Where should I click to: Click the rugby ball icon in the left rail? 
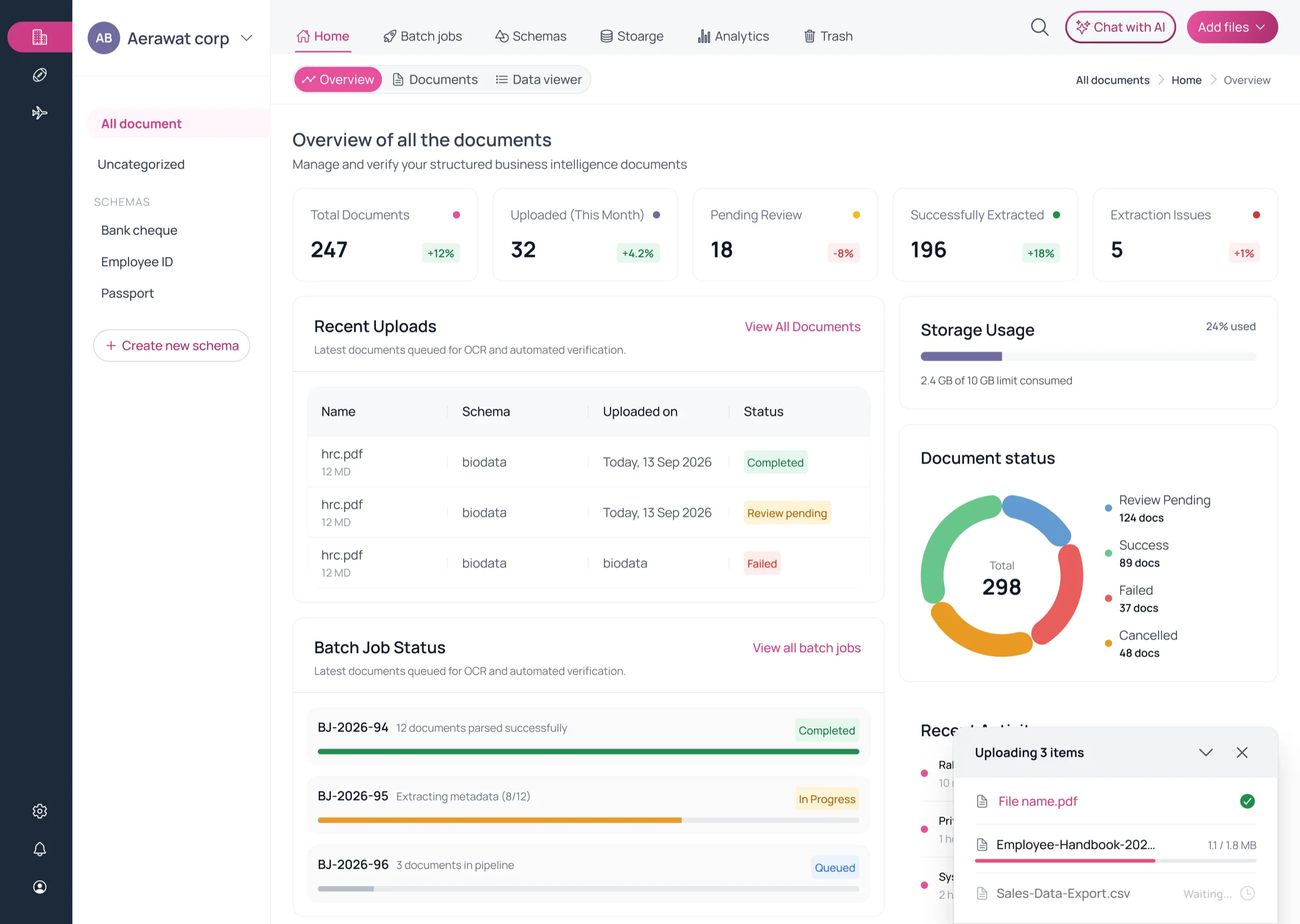[39, 75]
